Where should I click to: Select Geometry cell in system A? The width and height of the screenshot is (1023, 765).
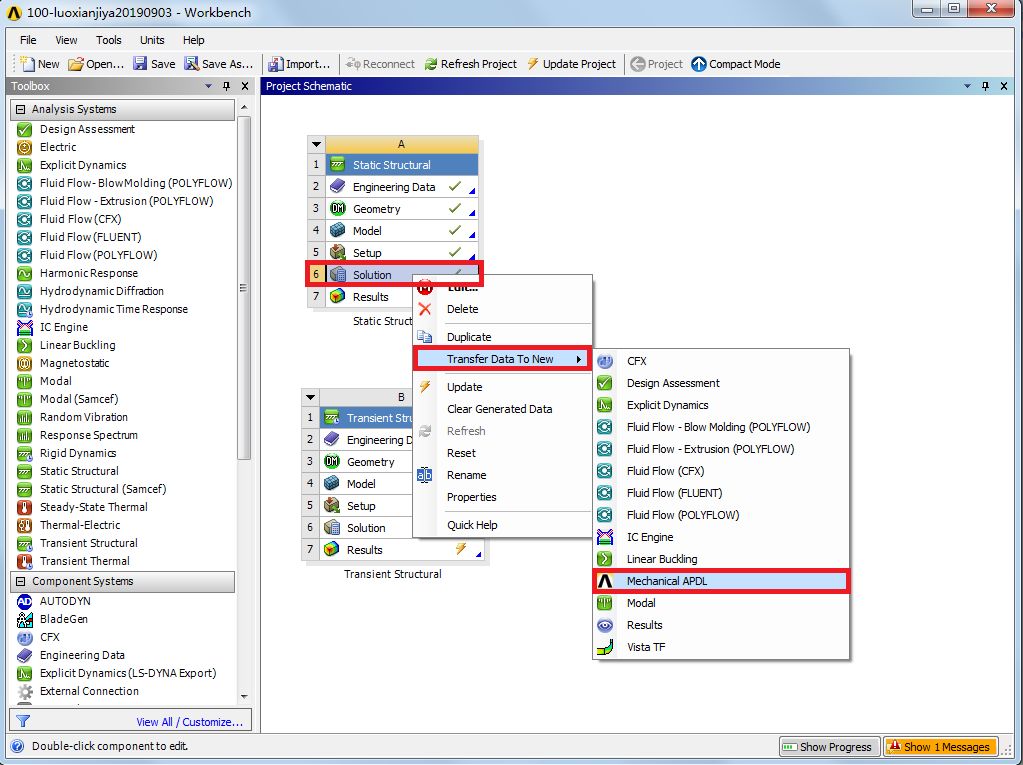(401, 209)
